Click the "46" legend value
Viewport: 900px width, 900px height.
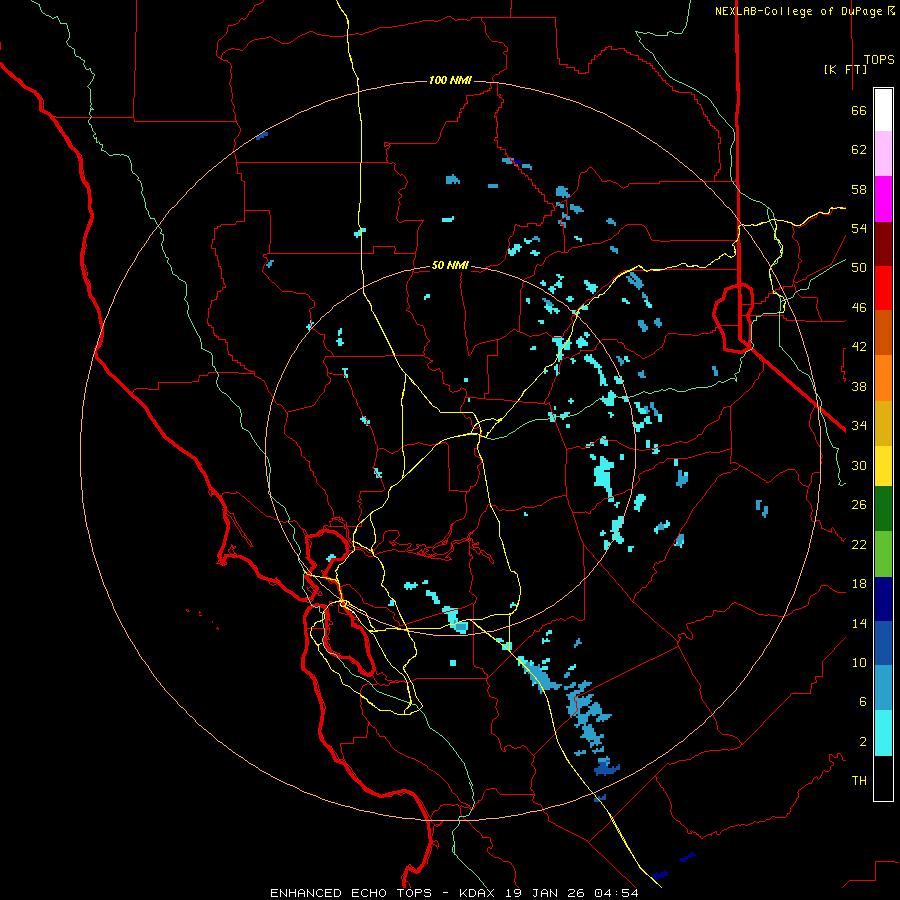(859, 307)
